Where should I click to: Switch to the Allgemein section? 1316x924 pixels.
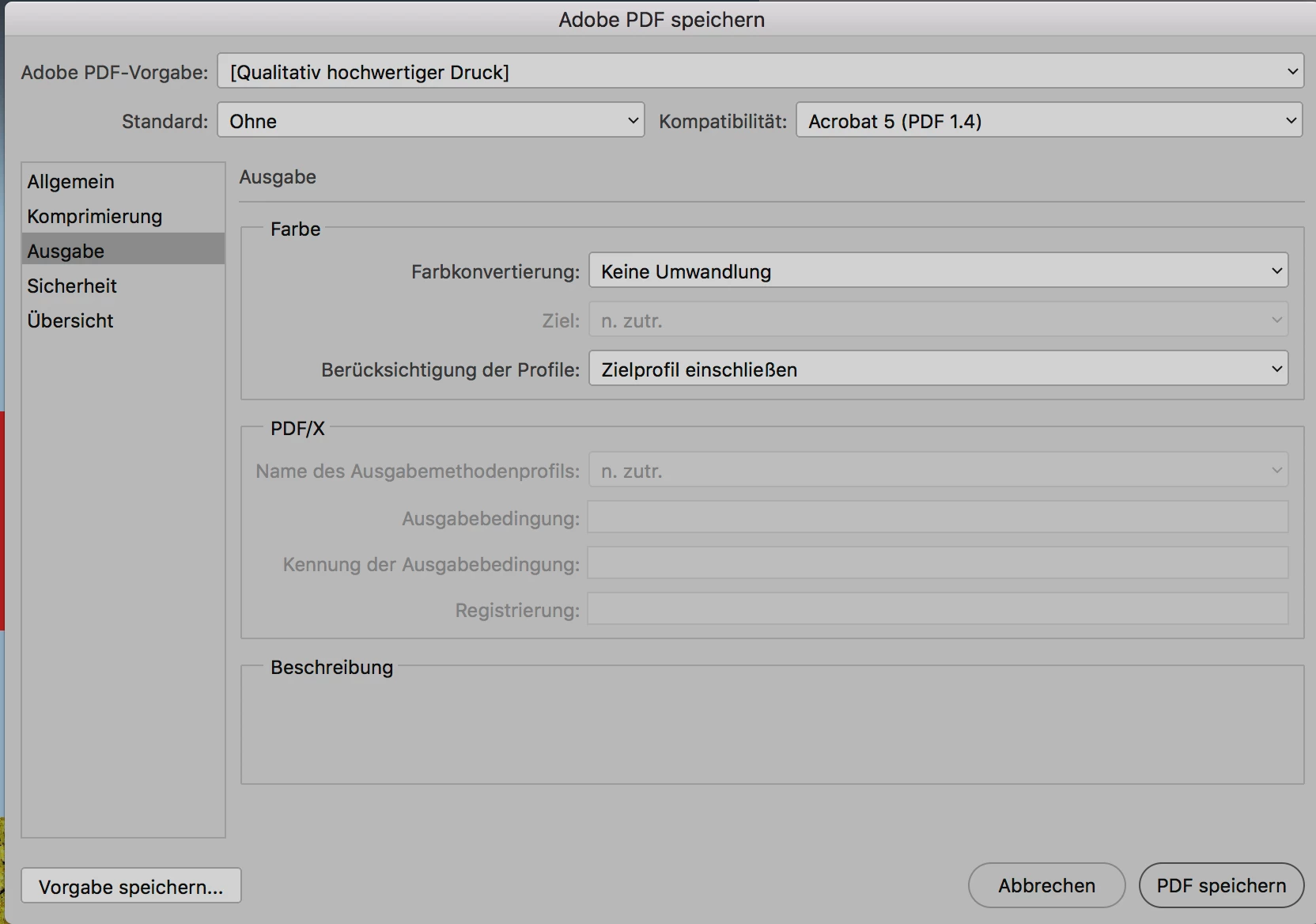[x=123, y=181]
